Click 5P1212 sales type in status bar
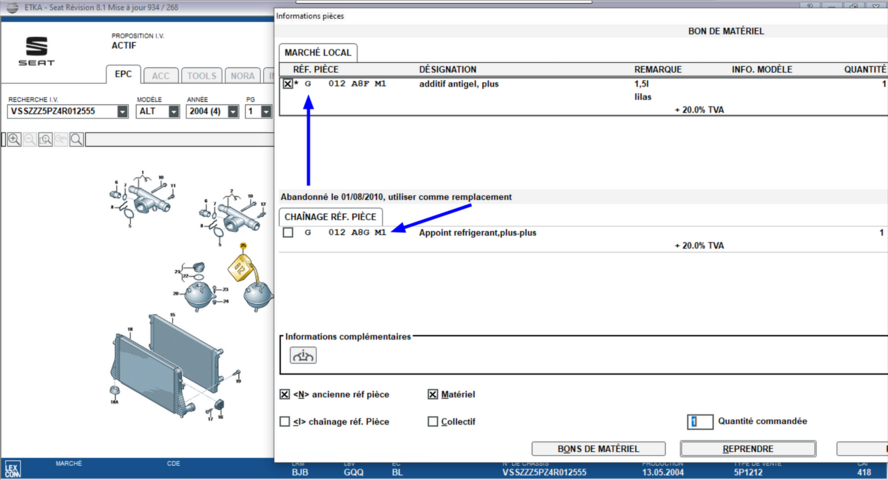This screenshot has width=888, height=480. coord(748,472)
